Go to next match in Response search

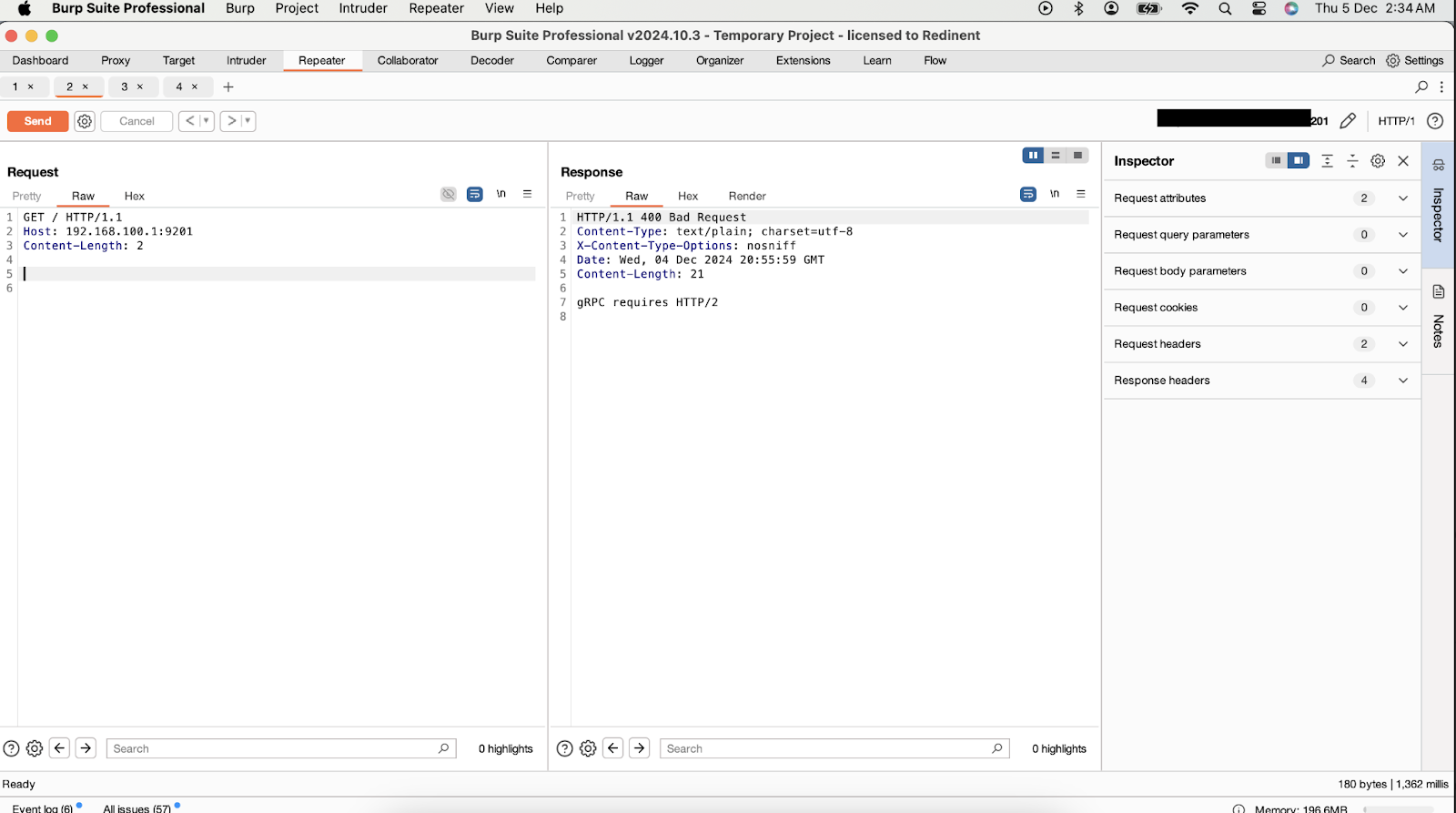point(640,748)
